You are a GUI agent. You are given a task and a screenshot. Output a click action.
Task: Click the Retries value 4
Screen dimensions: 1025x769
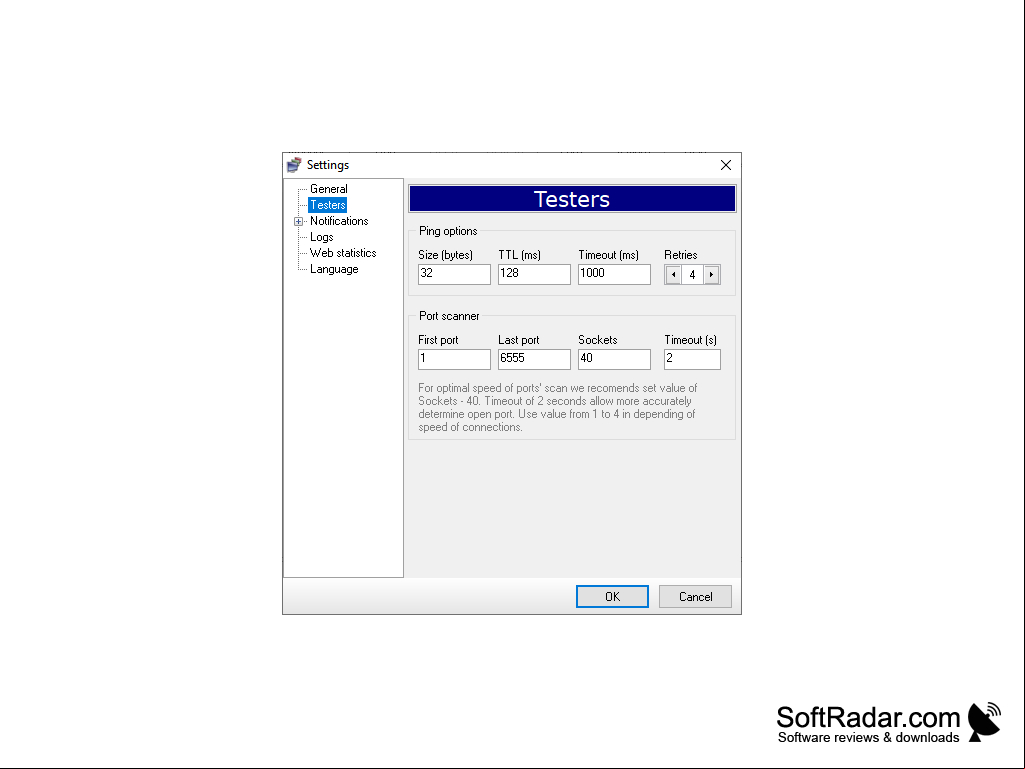point(692,275)
